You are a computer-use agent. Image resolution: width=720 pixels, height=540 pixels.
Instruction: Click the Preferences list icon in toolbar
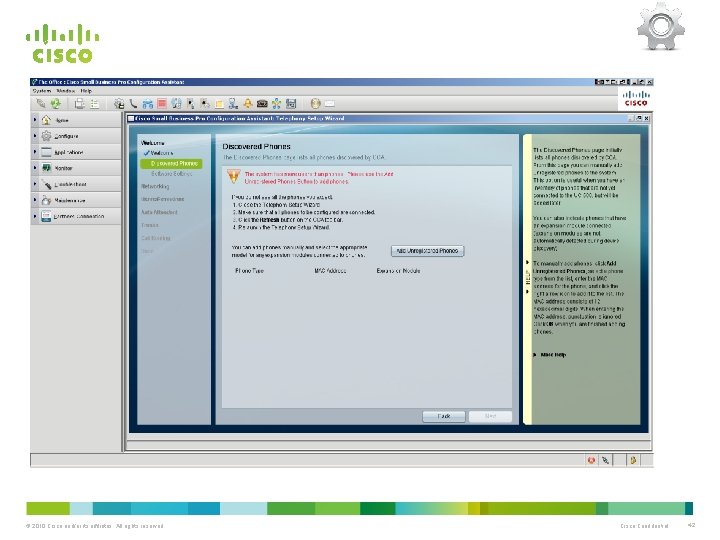pos(94,104)
